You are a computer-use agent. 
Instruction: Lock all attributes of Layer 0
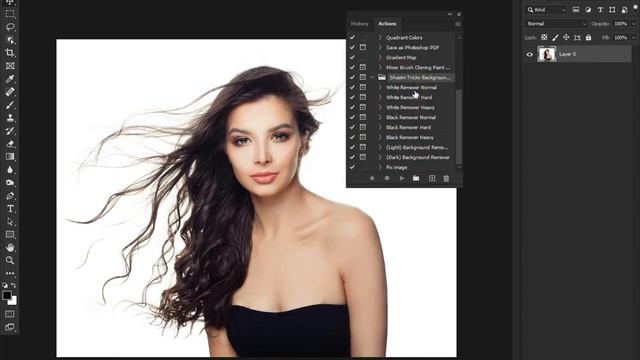[588, 38]
